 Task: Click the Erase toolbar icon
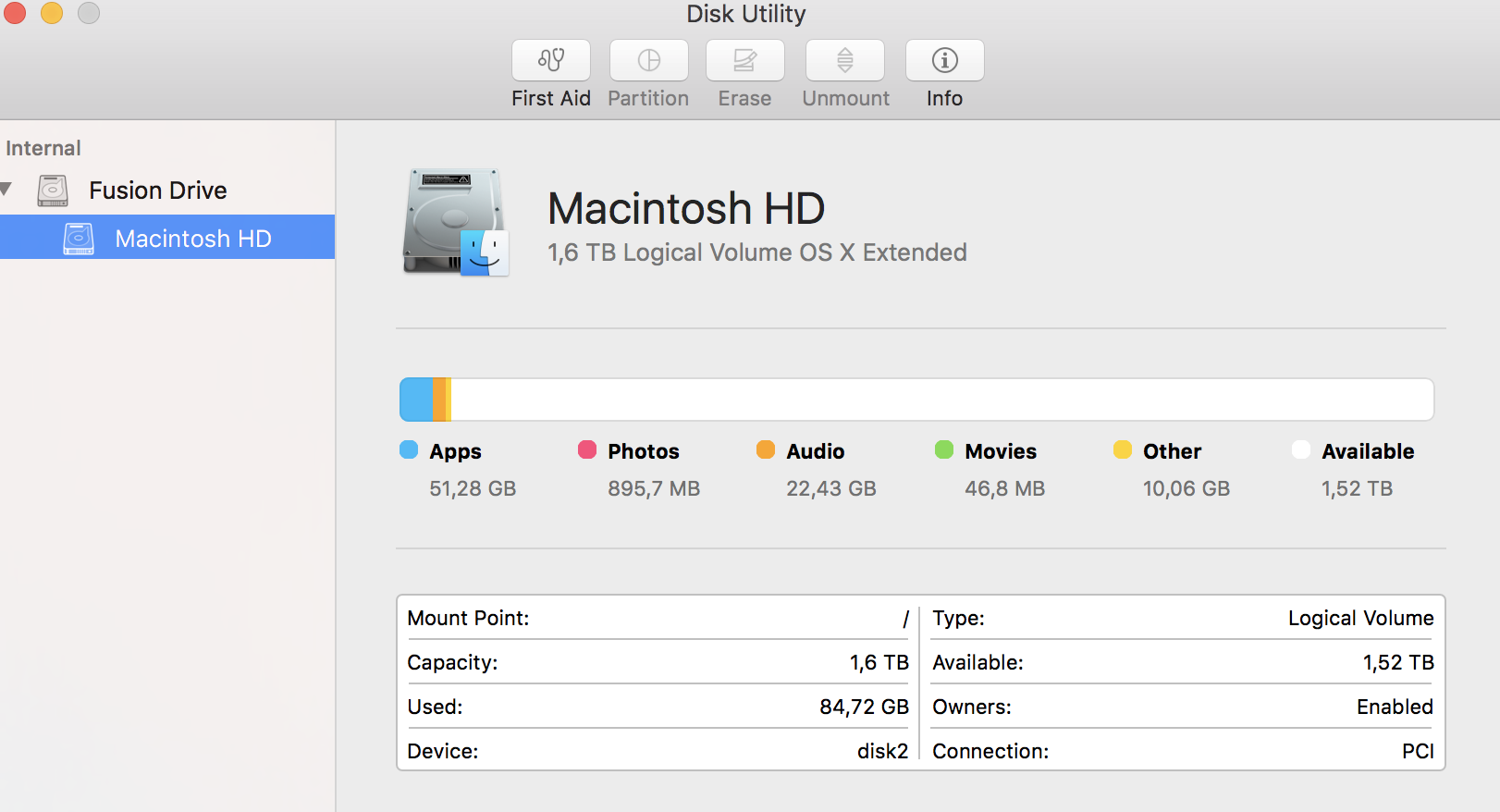[745, 60]
